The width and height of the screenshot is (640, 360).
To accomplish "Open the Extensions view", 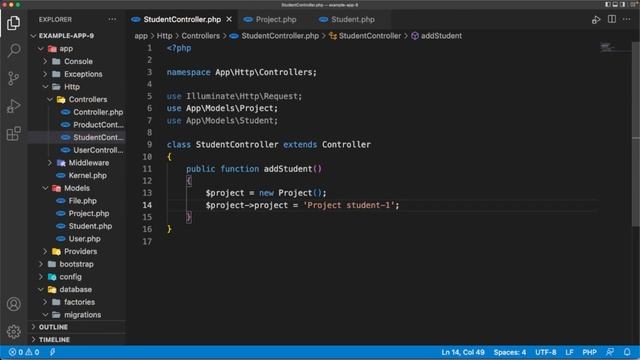I will pyautogui.click(x=13, y=133).
